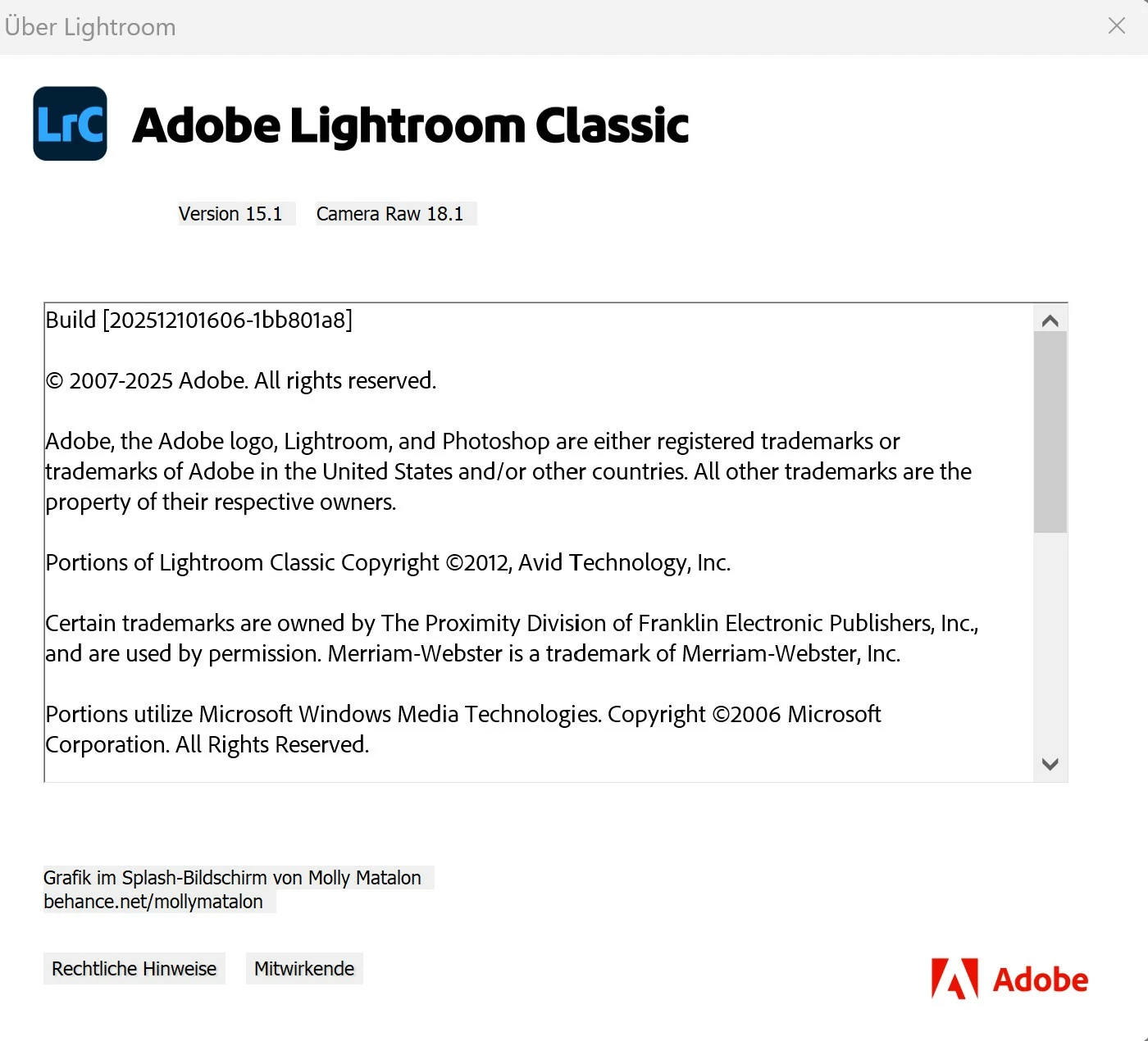
Task: Click the empty scrollbar track below the thumb
Action: tap(1050, 642)
